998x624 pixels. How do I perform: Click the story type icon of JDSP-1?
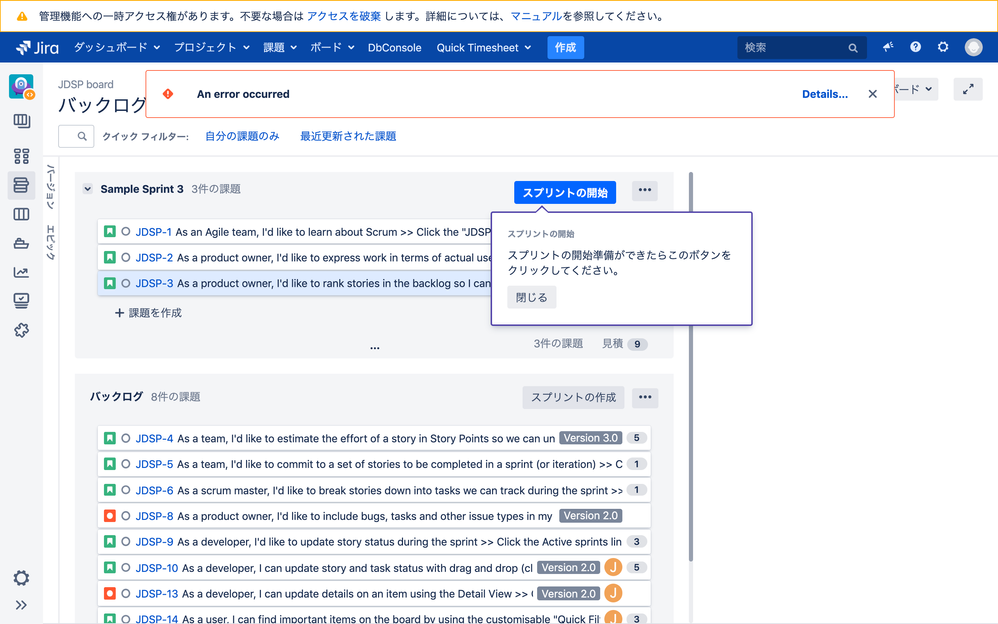(109, 232)
